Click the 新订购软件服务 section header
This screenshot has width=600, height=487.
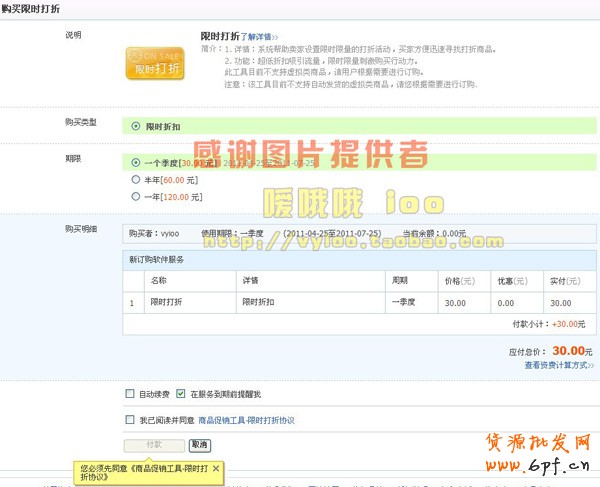156,259
